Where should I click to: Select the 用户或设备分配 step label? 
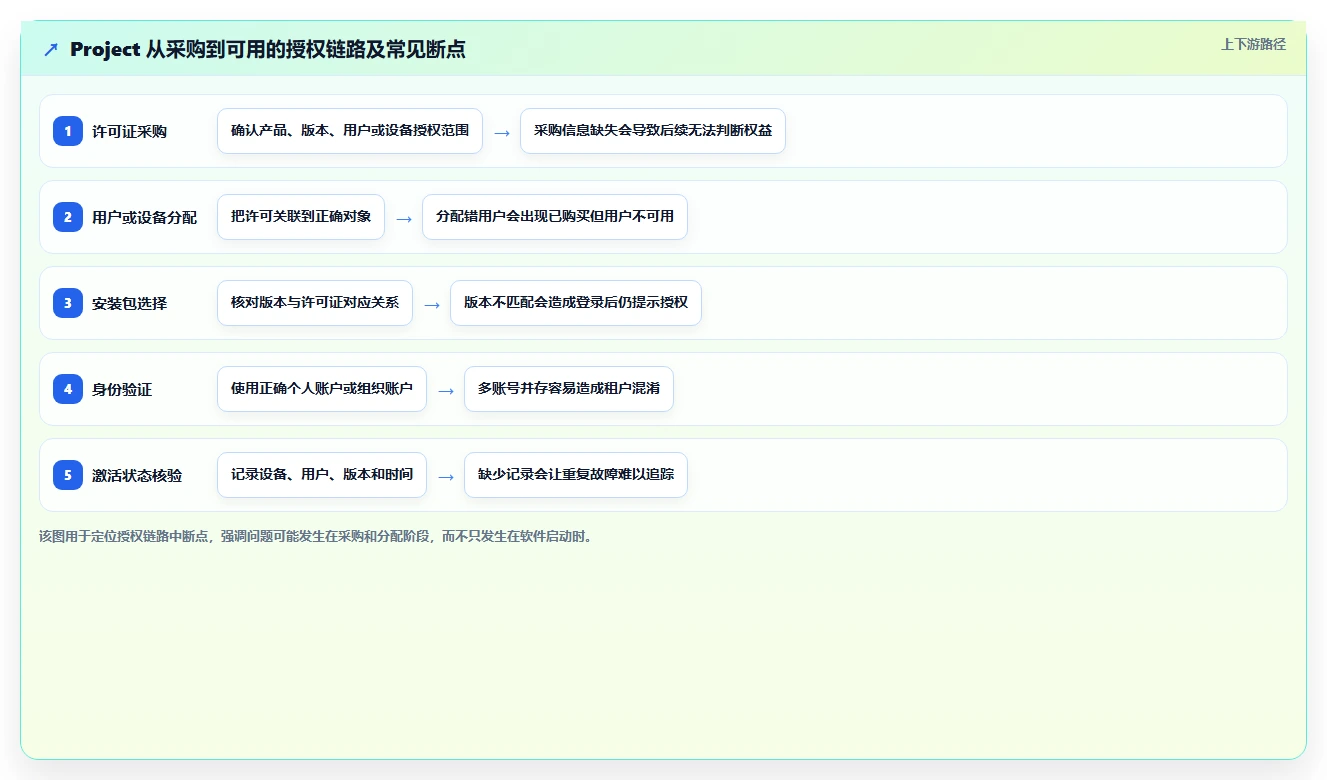[x=144, y=218]
